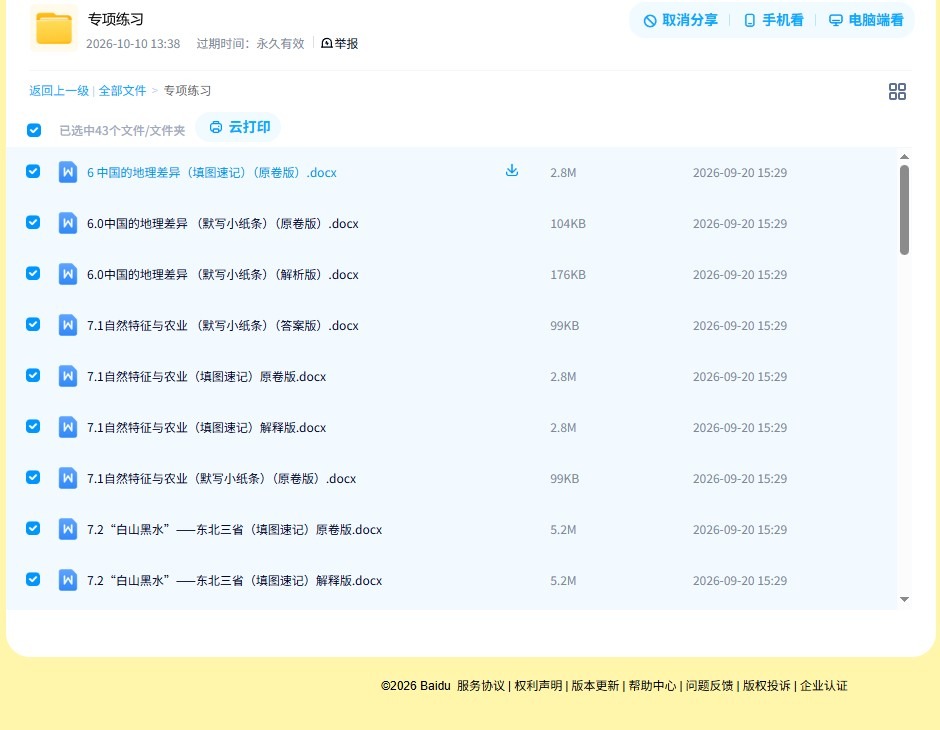Open 6 中国的地理差异（填图速记）（原卷版）.docx
The image size is (940, 730).
click(x=212, y=173)
